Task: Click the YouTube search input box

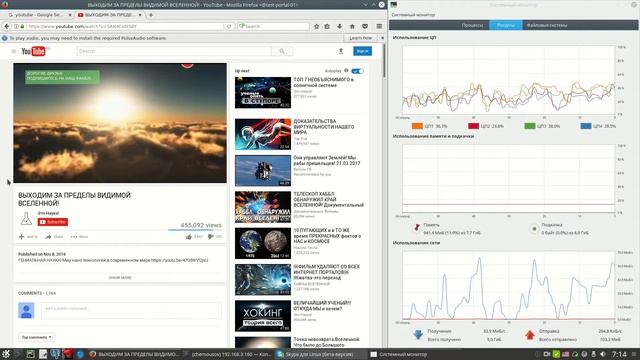Action: pyautogui.click(x=174, y=51)
